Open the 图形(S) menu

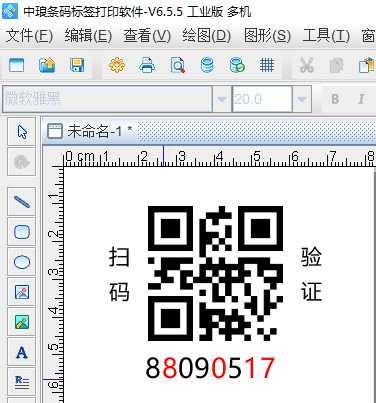[267, 36]
